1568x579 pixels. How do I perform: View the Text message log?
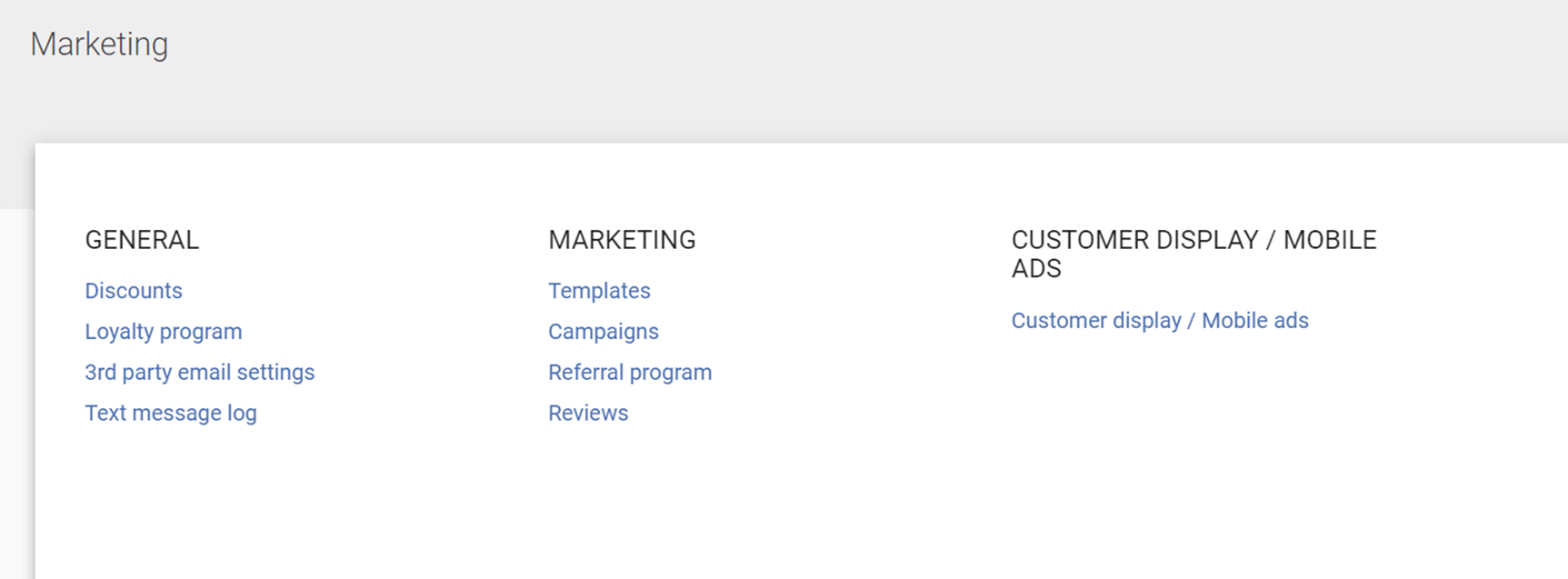(x=171, y=414)
